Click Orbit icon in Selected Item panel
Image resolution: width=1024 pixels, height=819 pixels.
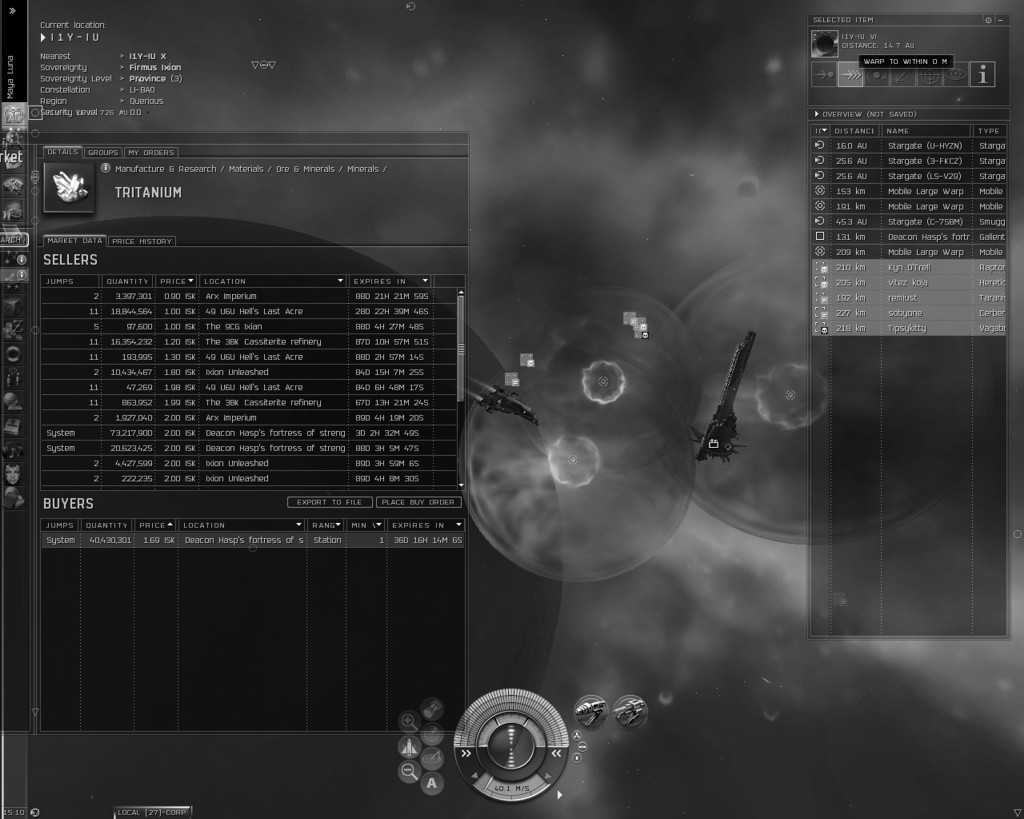(876, 74)
